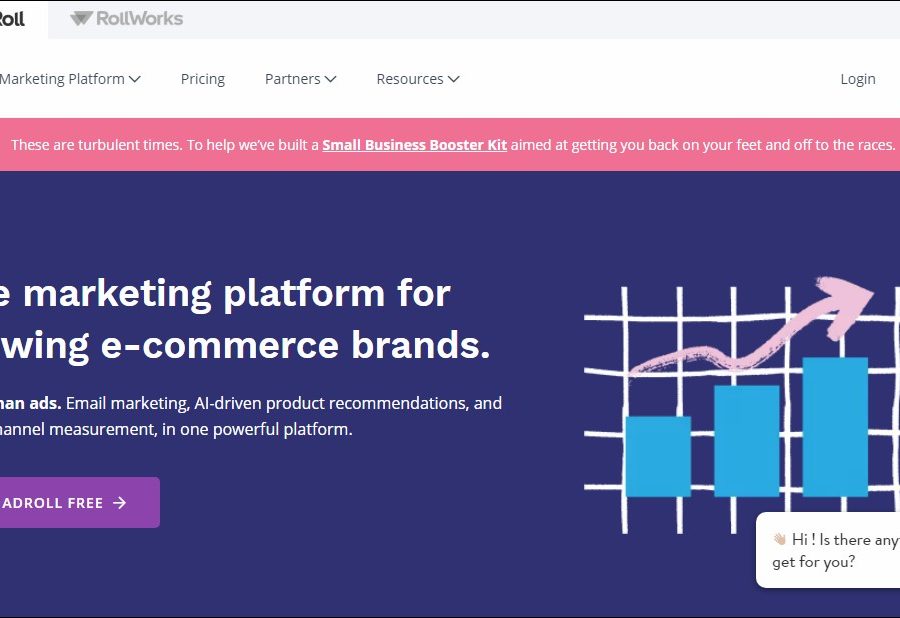Viewport: 900px width, 618px height.
Task: Switch to the AdRoll tab at top left
Action: tap(12, 18)
